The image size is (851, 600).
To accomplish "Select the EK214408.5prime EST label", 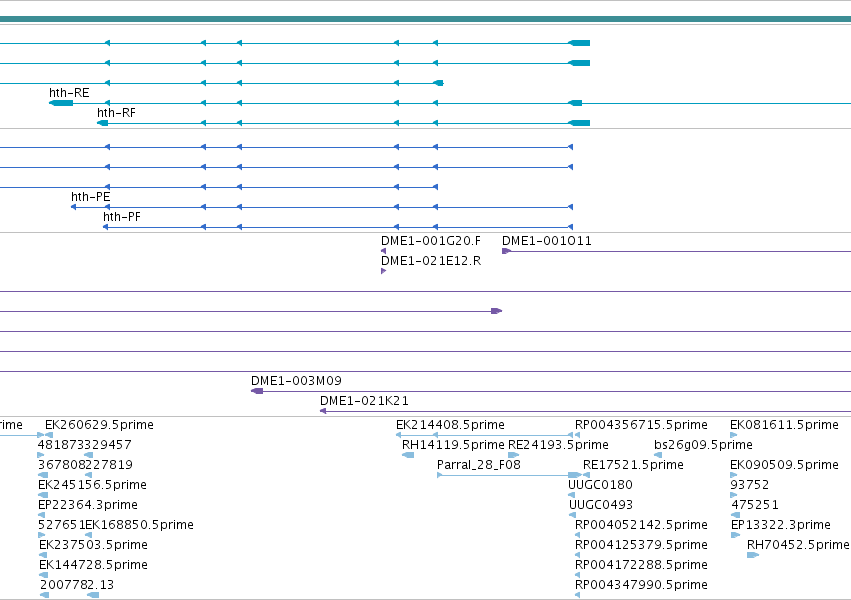I will coord(450,424).
